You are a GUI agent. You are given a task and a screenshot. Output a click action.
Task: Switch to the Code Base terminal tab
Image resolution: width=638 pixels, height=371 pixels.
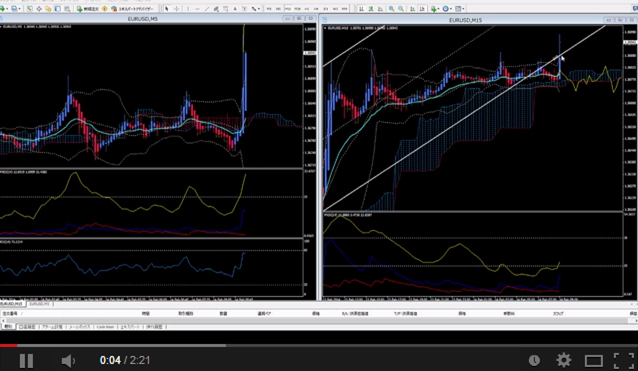tap(105, 327)
